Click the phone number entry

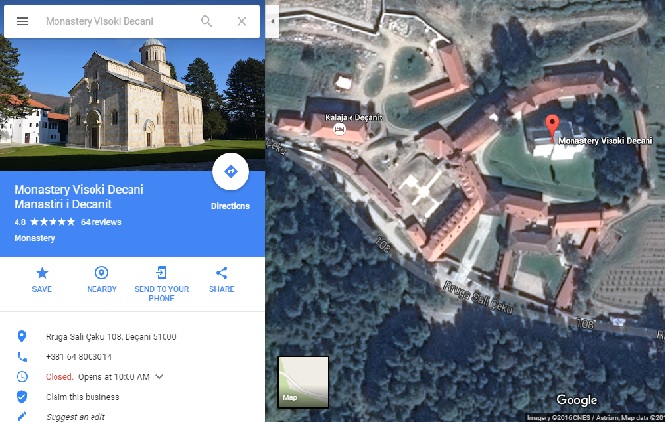(x=79, y=357)
